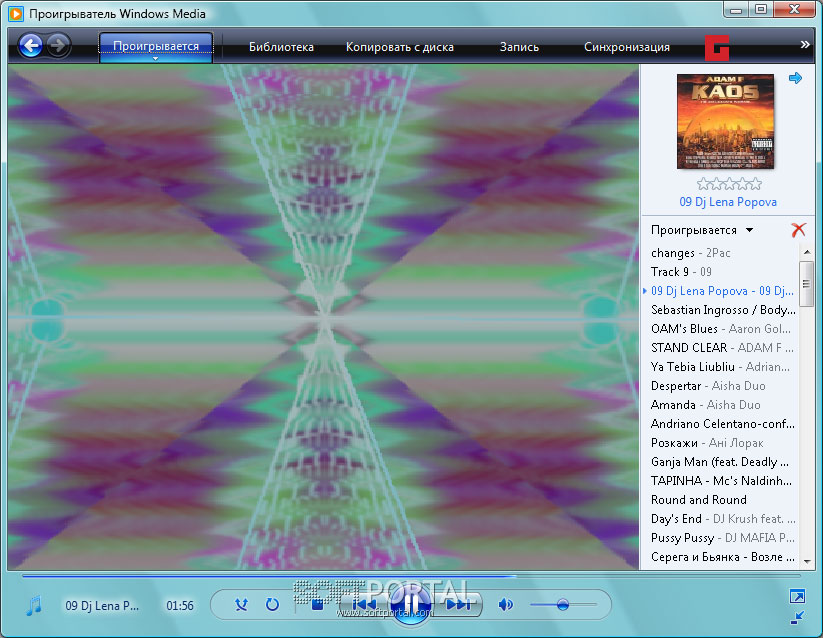Skip to the next track
This screenshot has height=638, width=823.
[x=458, y=605]
